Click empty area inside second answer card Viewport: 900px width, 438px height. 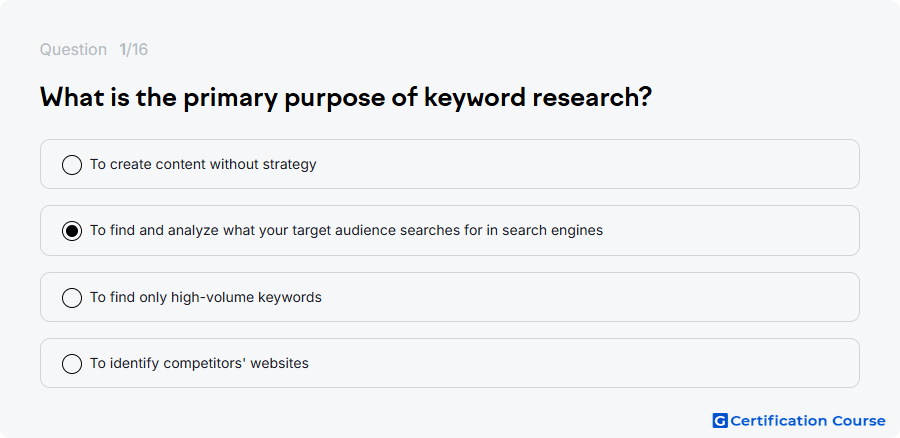(x=729, y=230)
